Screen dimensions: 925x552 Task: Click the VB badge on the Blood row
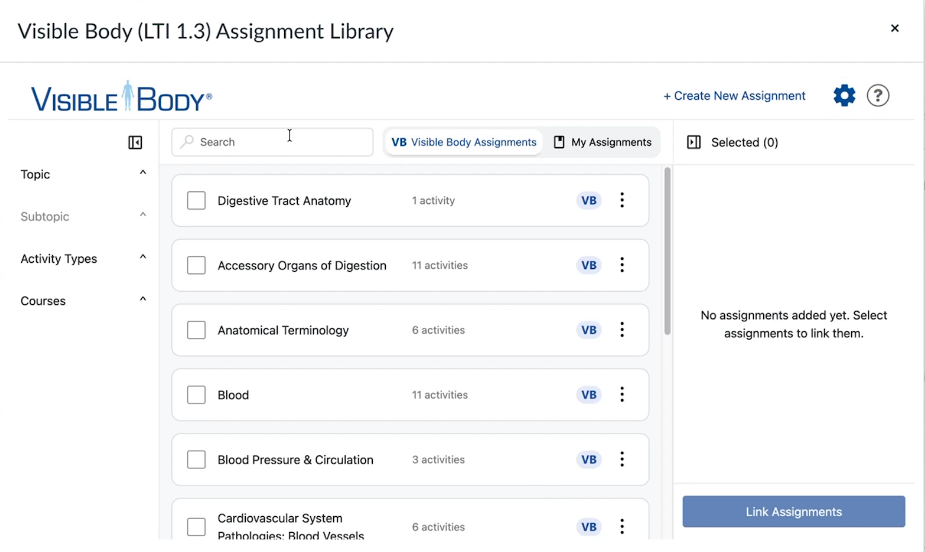(x=589, y=395)
